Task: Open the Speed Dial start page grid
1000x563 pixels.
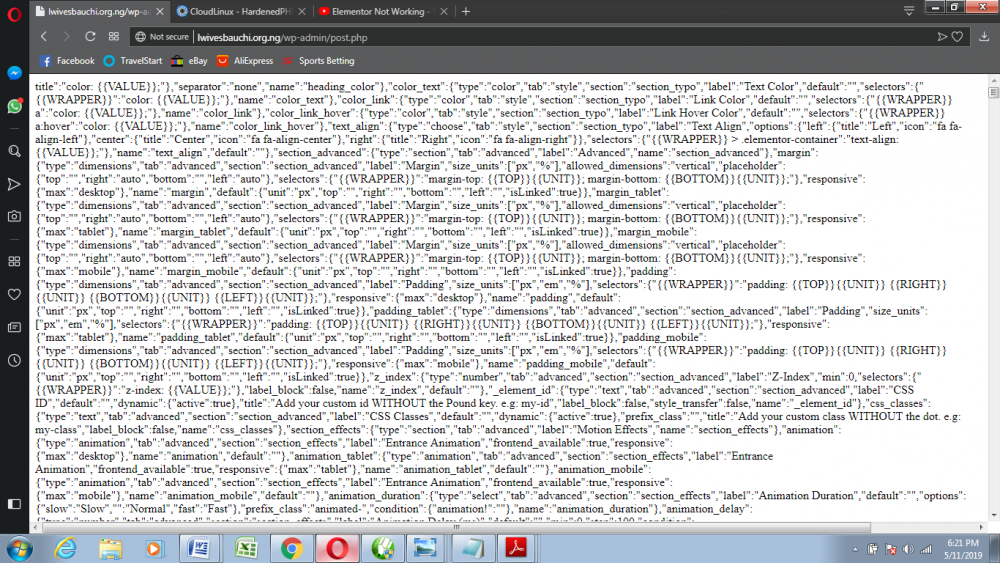Action: pos(114,36)
